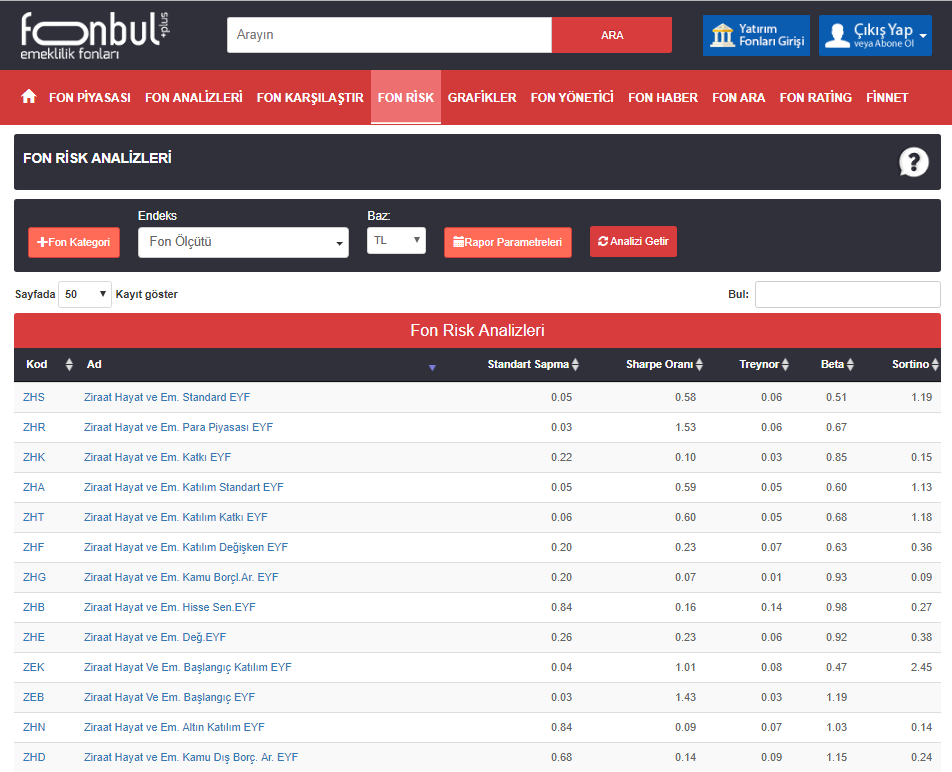Open fund code ZHT link
The height and width of the screenshot is (772, 952).
coord(33,517)
